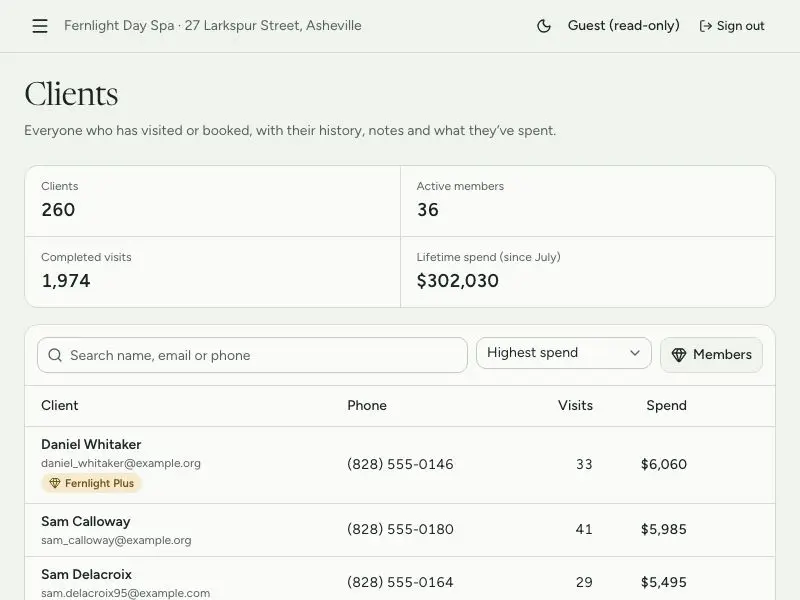This screenshot has height=600, width=800.
Task: Click the Active members count of 36
Action: click(x=428, y=210)
